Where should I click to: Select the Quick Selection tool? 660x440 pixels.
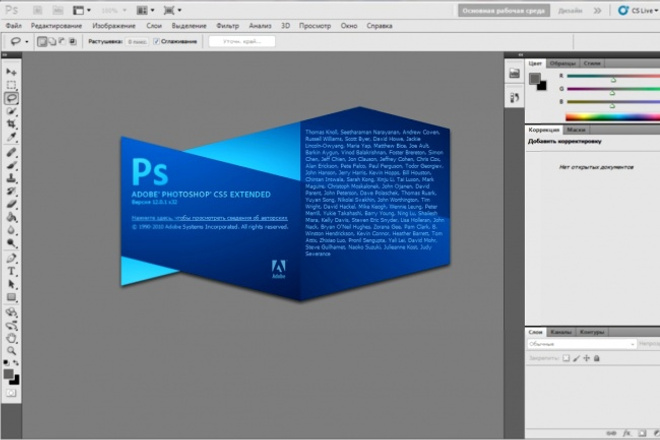point(11,111)
